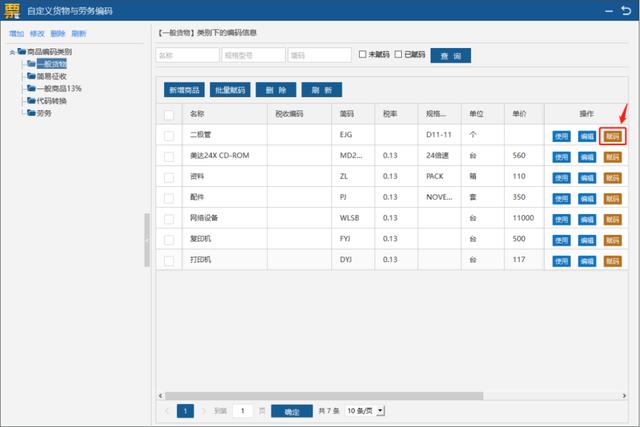Collapse the 商品编码类别 tree root
The width and height of the screenshot is (640, 427).
click(11, 51)
